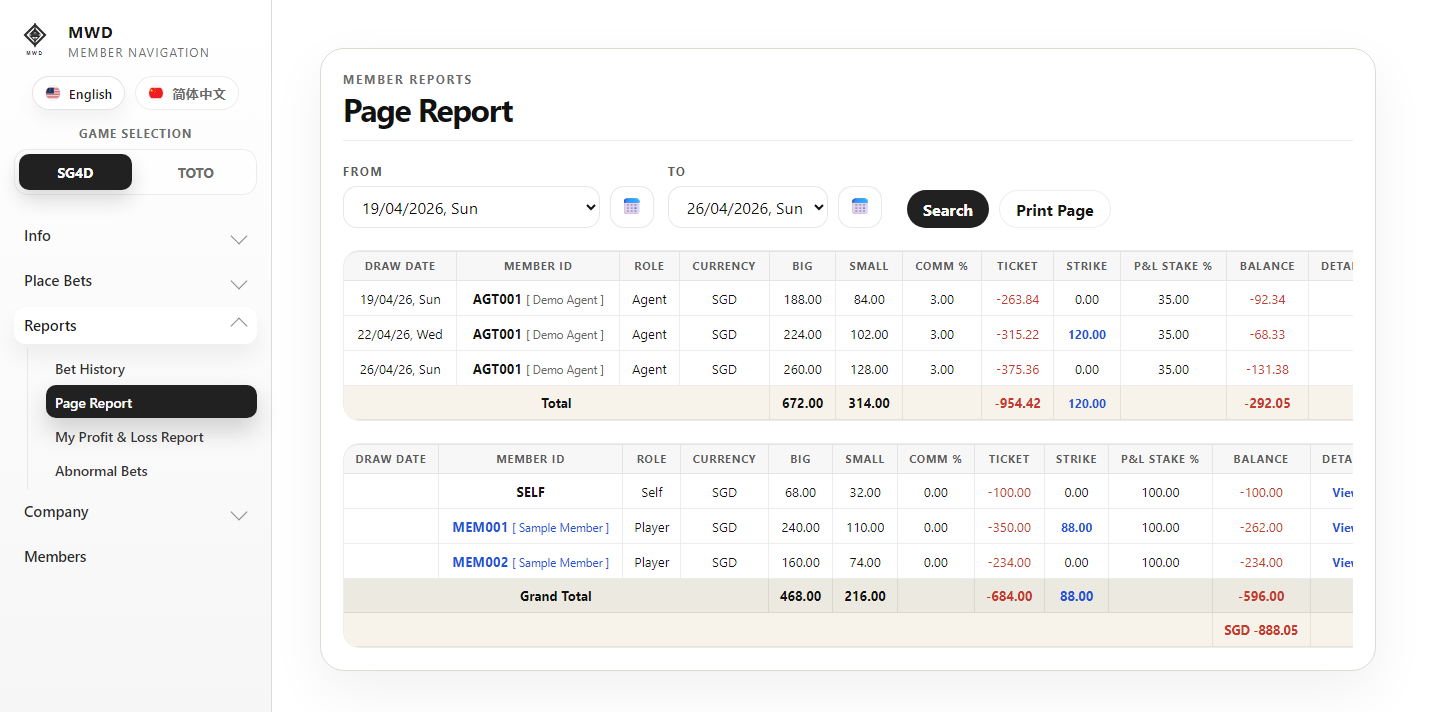Click the first table's DRAW DATE column header
This screenshot has width=1440, height=712.
400,266
